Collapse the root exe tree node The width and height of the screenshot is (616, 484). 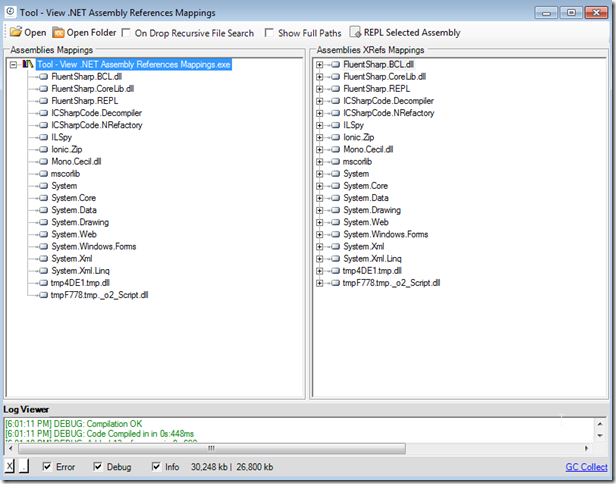(14, 64)
